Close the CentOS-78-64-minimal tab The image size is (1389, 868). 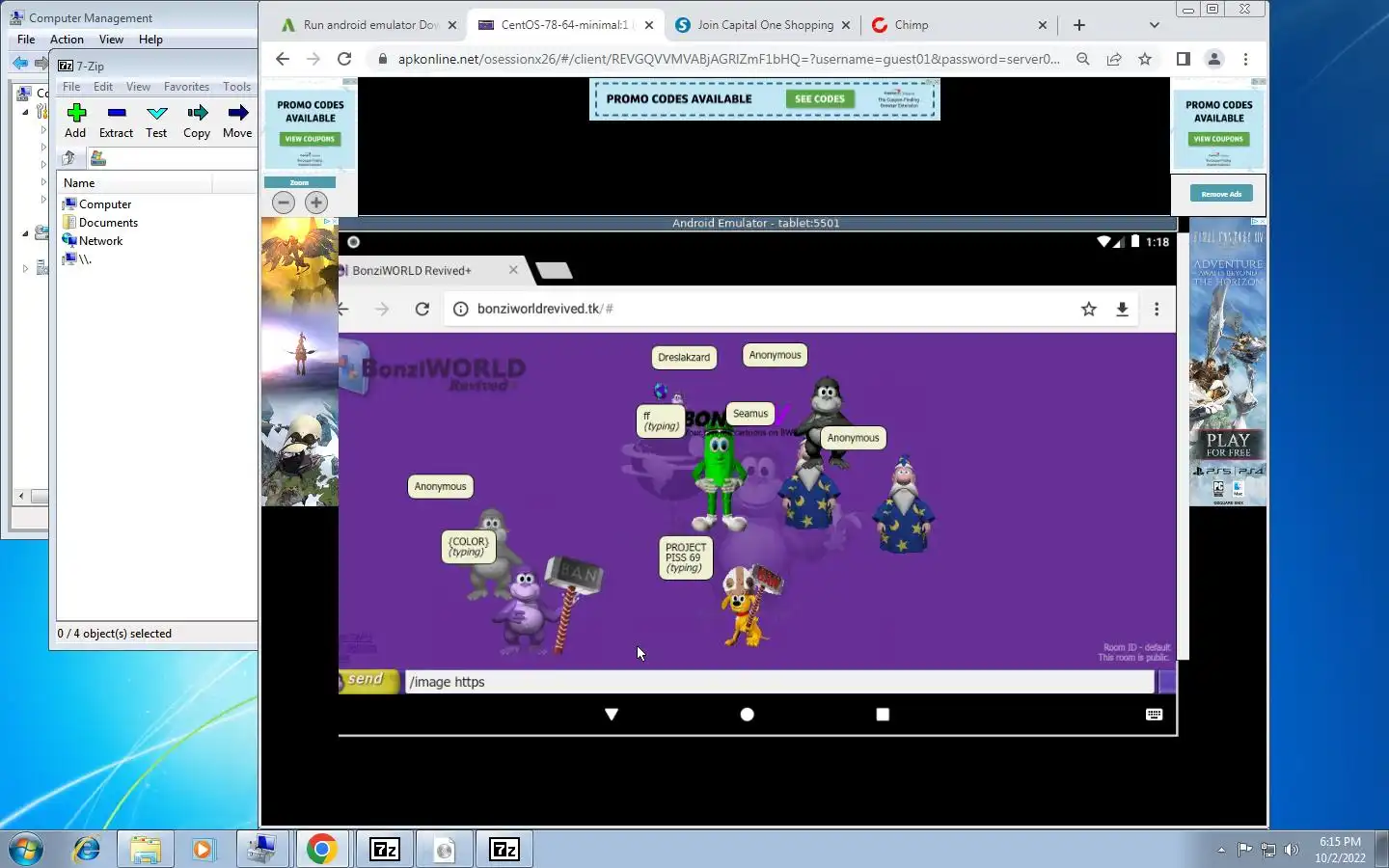[x=649, y=25]
